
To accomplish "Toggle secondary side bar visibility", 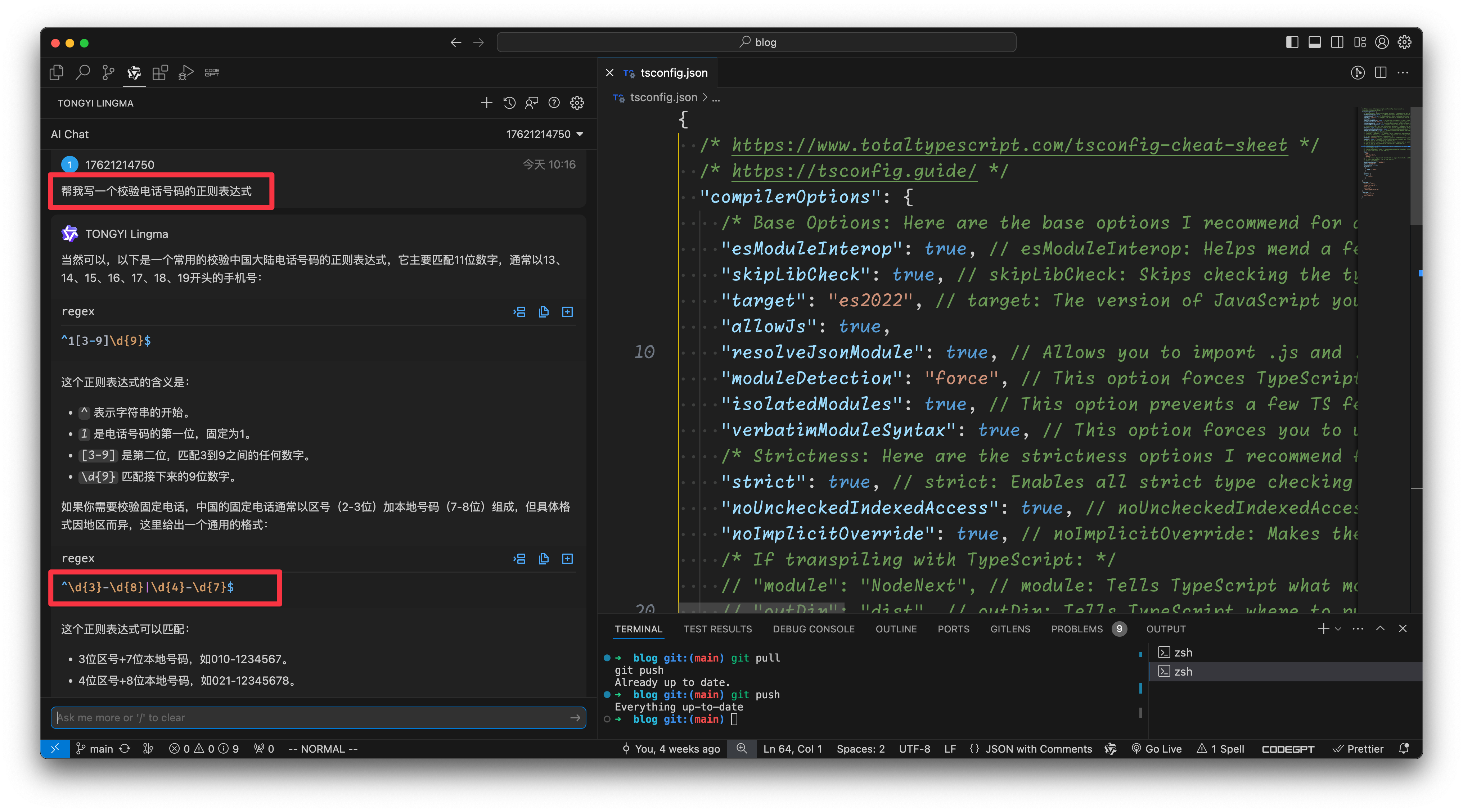I will [1337, 42].
